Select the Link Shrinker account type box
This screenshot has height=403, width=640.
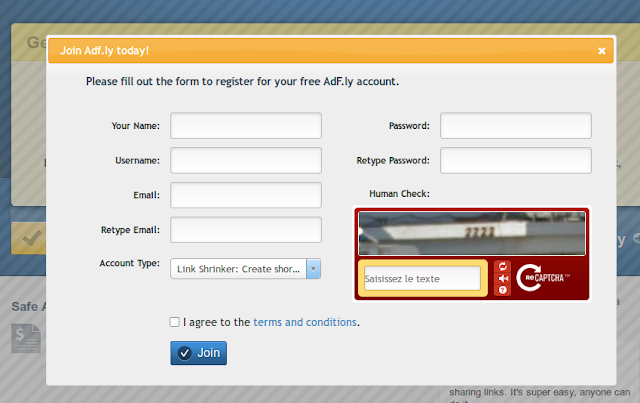[x=245, y=269]
